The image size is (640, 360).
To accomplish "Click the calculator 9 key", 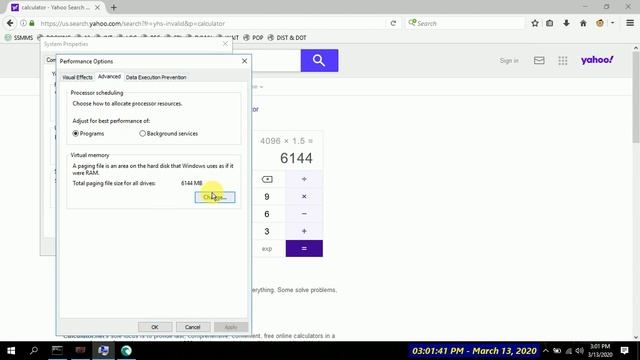I will [x=267, y=196].
